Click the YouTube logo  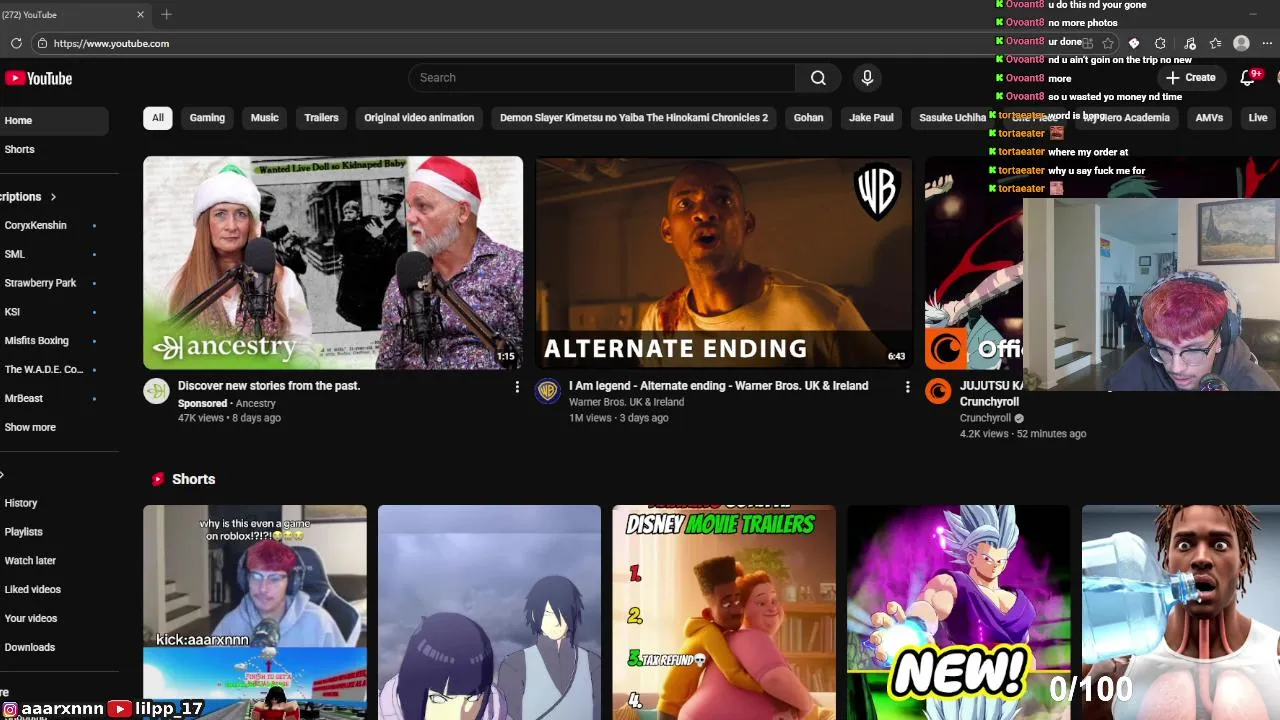point(38,78)
